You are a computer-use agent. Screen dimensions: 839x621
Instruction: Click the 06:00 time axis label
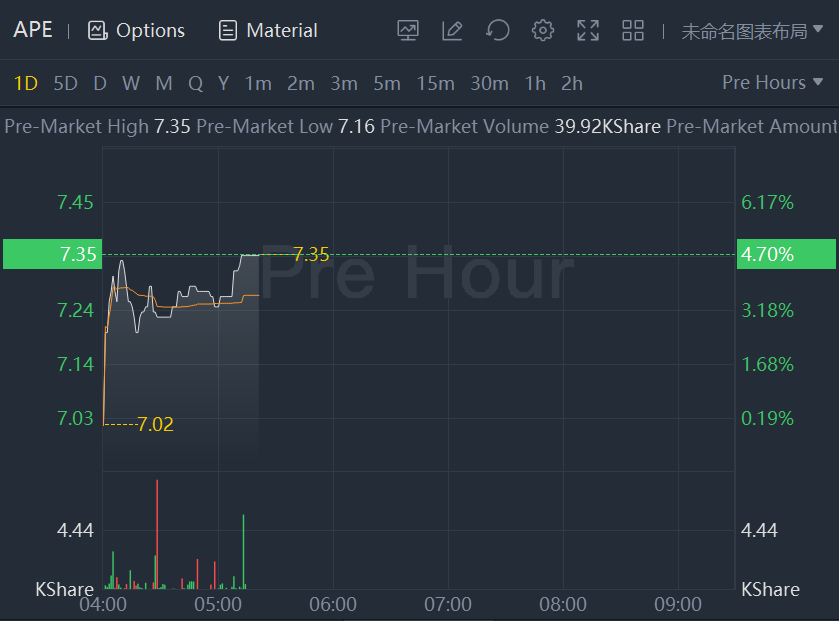pyautogui.click(x=333, y=605)
